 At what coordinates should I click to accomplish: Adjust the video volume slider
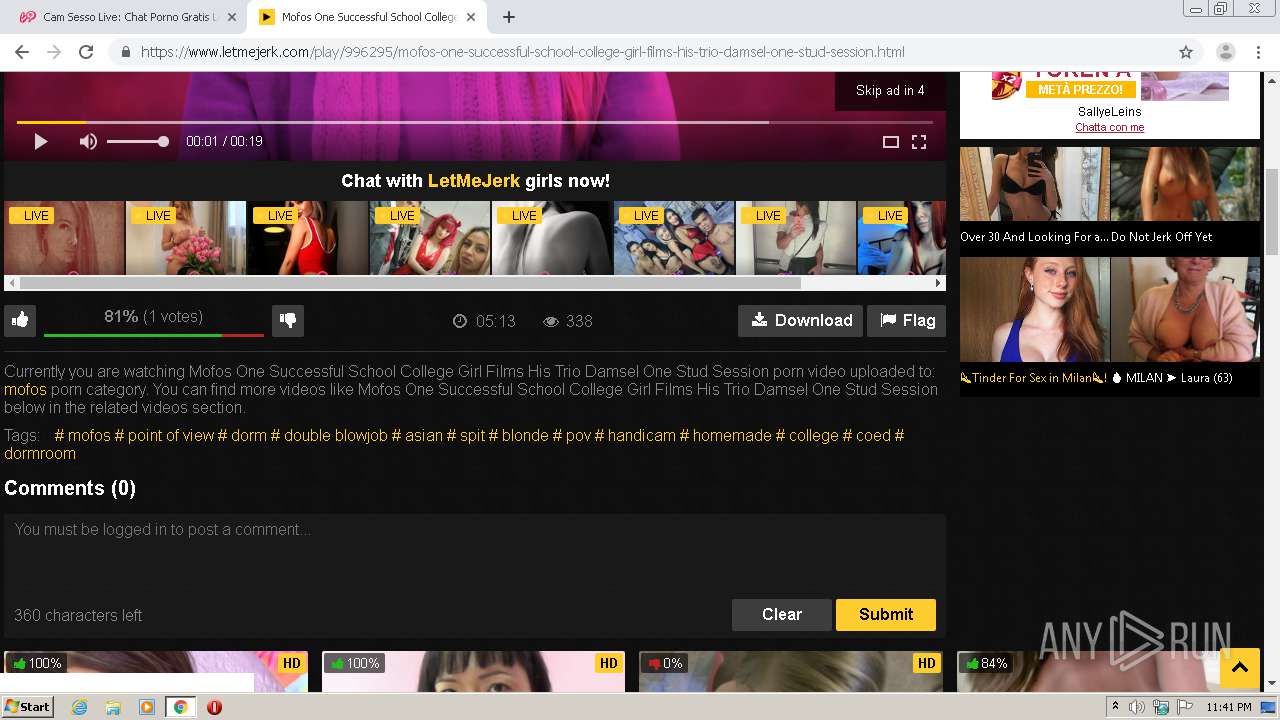pos(137,142)
